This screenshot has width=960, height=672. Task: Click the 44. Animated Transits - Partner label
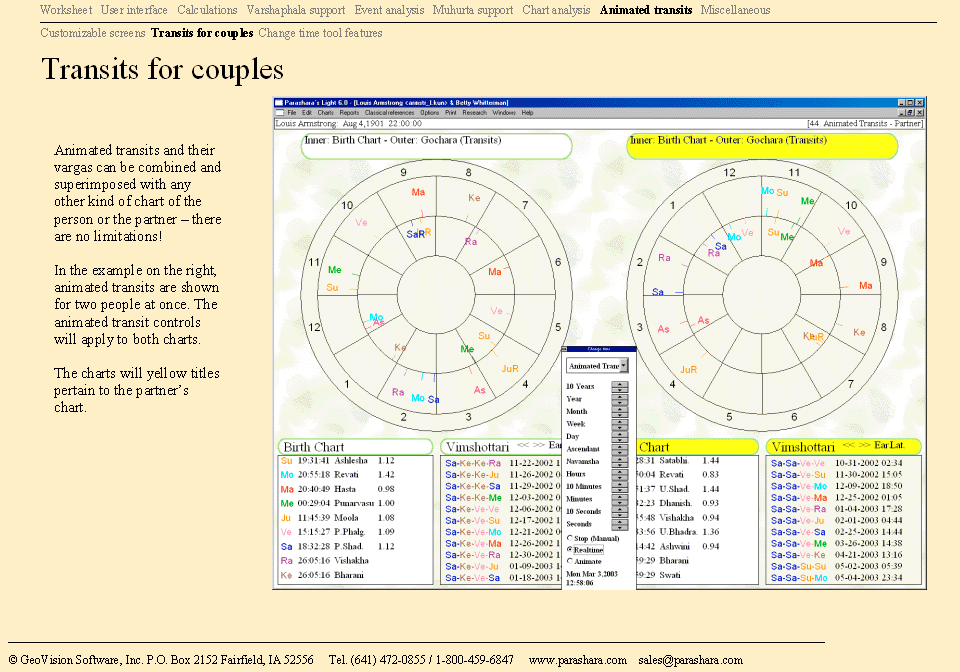[865, 124]
